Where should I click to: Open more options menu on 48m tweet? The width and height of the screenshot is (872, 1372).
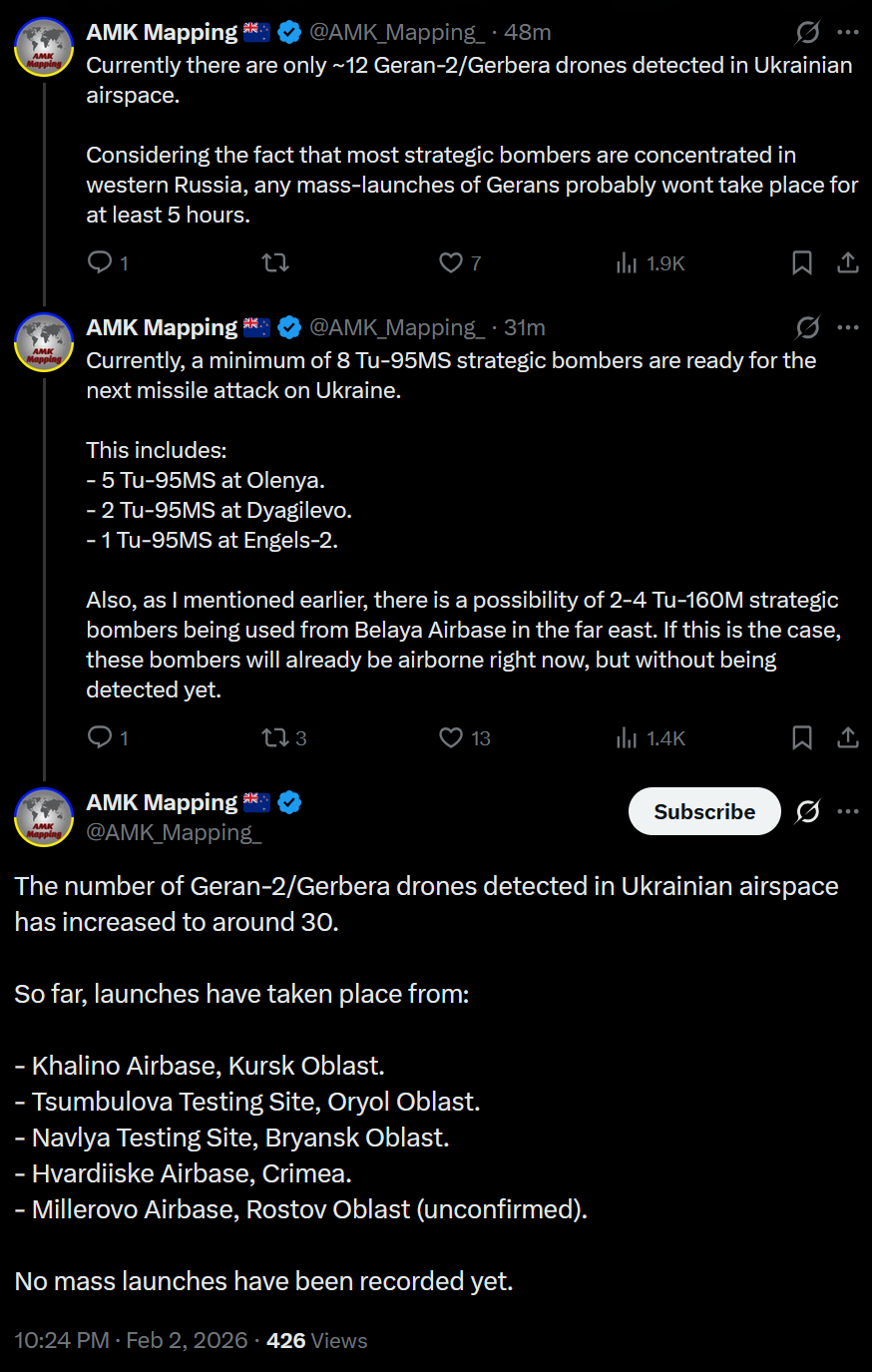point(848,33)
